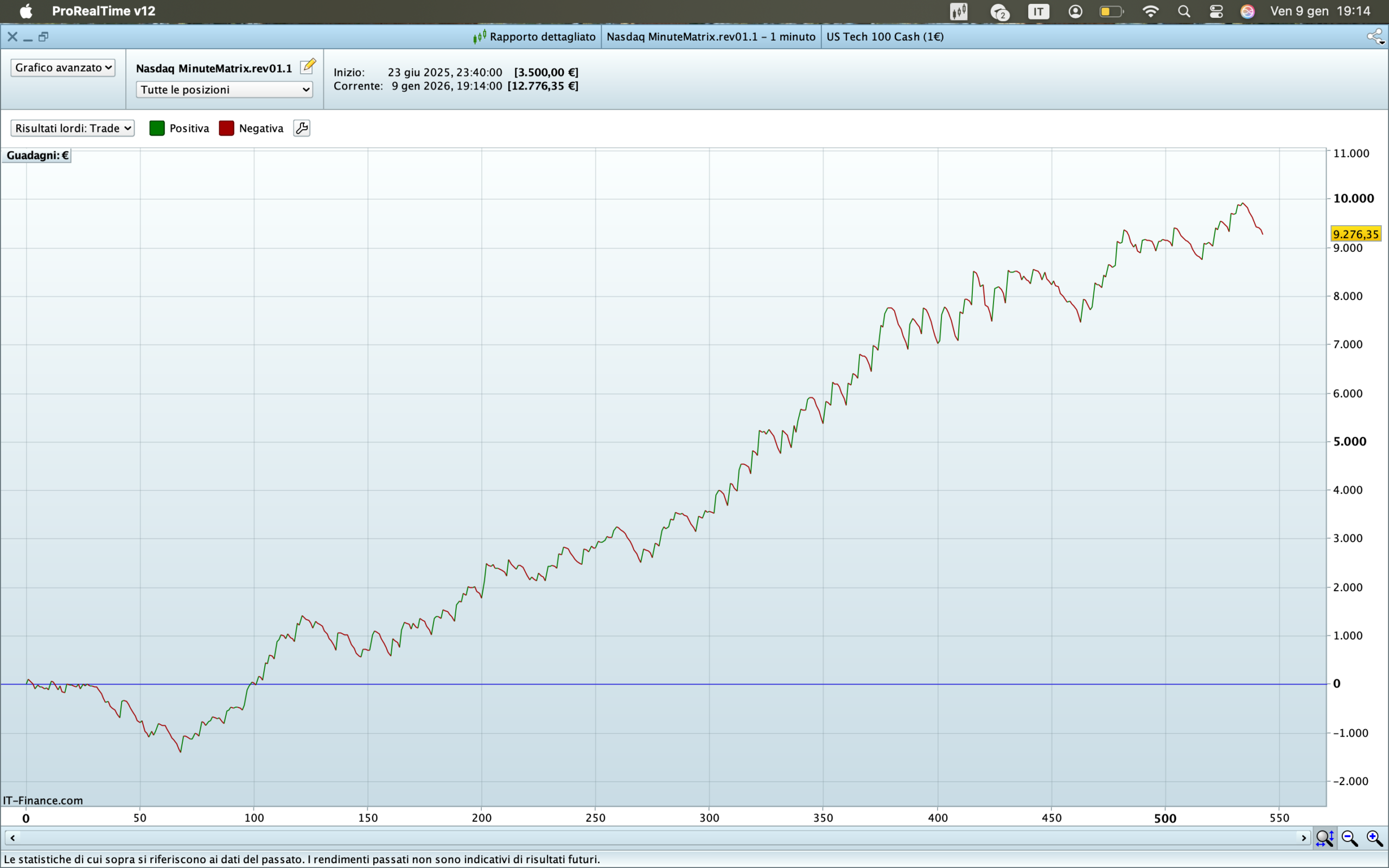
Task: Open the Grafico avanzato dropdown
Action: pos(62,68)
